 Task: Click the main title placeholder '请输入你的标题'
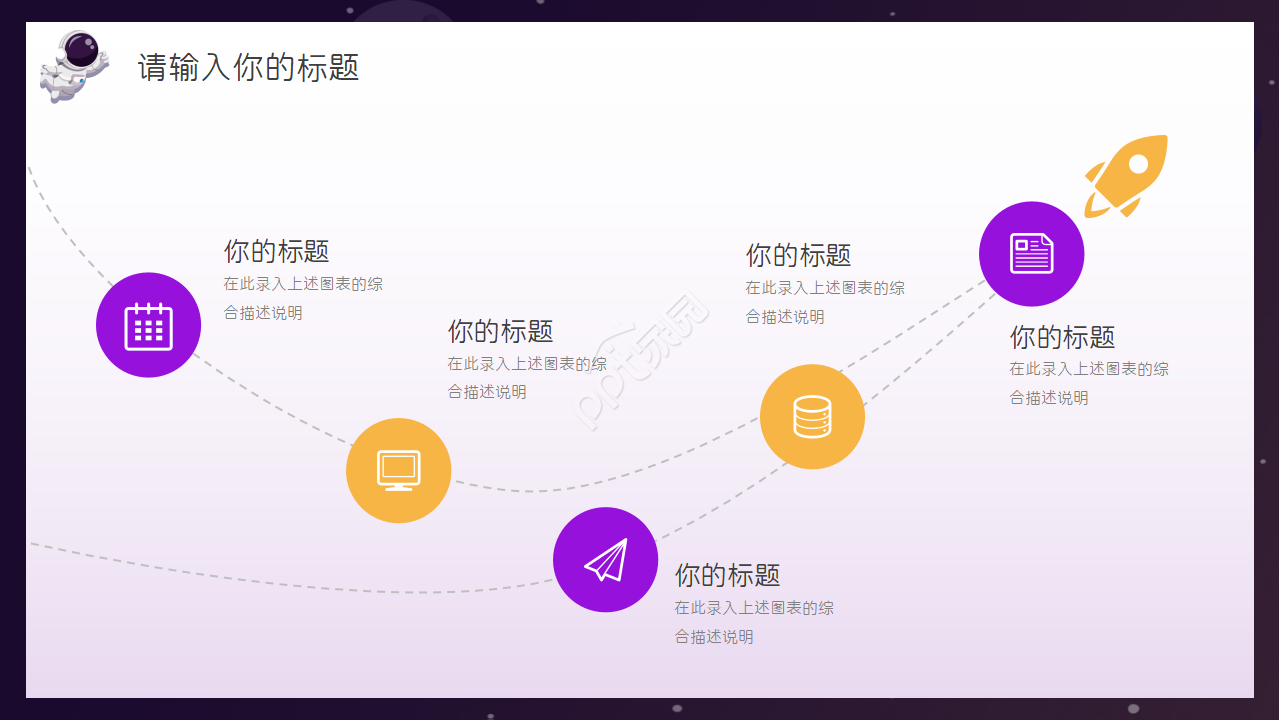pos(248,68)
